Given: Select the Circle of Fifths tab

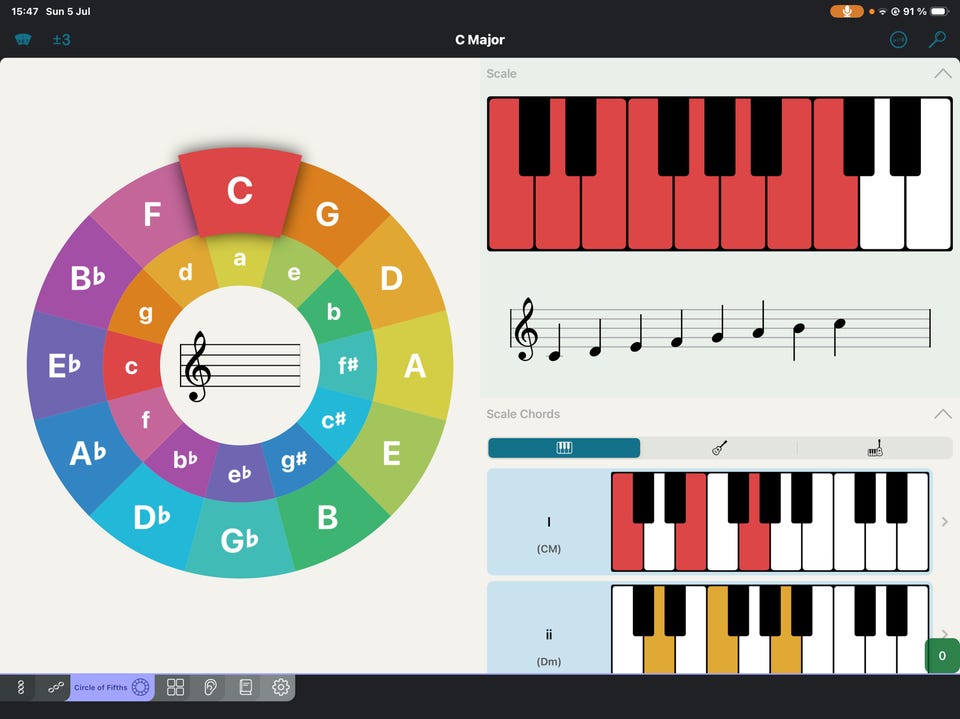Looking at the screenshot, I should [112, 687].
